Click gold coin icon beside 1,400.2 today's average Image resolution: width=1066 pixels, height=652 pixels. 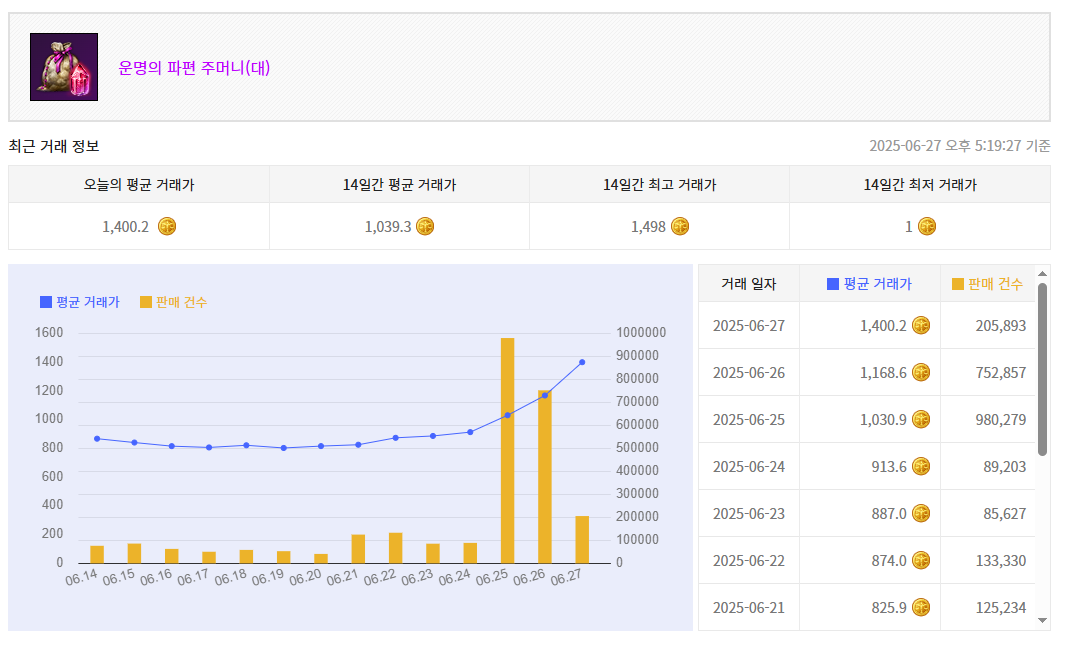pyautogui.click(x=167, y=226)
